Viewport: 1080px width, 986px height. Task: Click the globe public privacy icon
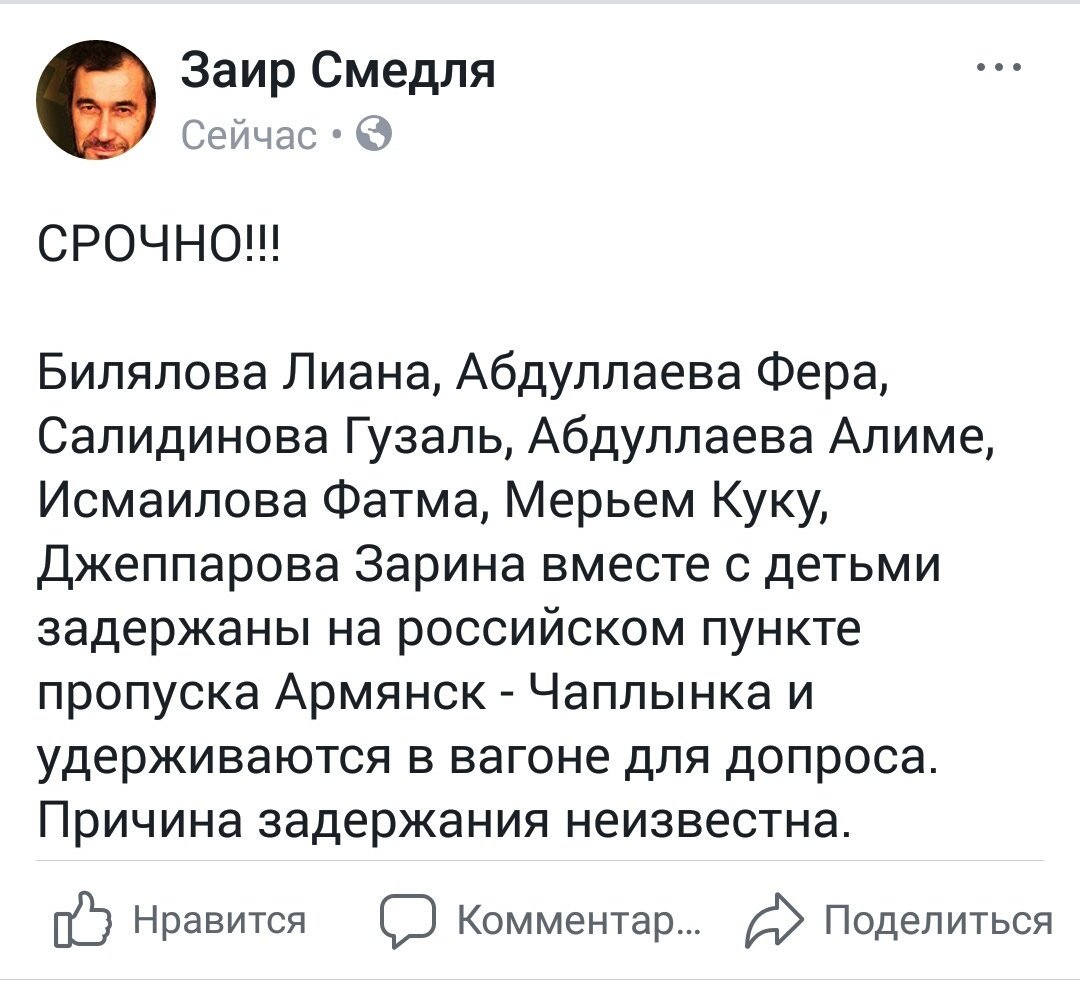[x=373, y=134]
